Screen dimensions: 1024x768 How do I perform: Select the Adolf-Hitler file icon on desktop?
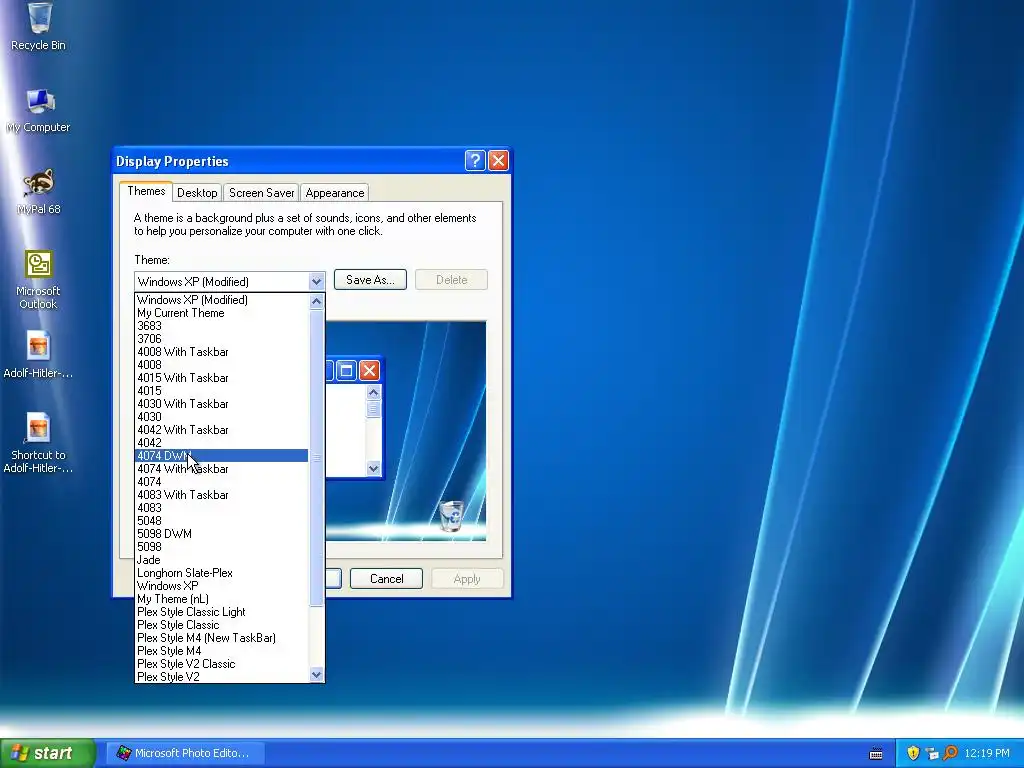click(x=39, y=355)
